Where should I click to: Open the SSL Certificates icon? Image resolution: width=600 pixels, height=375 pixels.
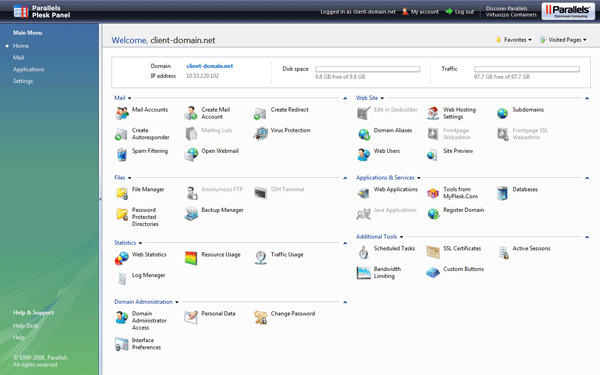click(433, 252)
